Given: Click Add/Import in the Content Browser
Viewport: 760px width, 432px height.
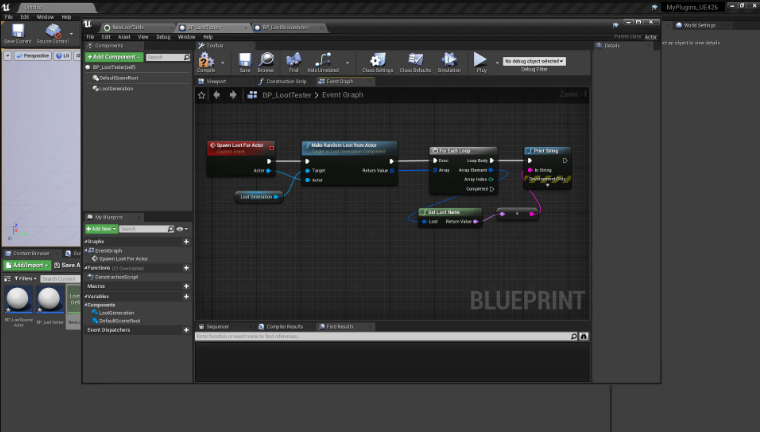Looking at the screenshot, I should click(x=27, y=265).
